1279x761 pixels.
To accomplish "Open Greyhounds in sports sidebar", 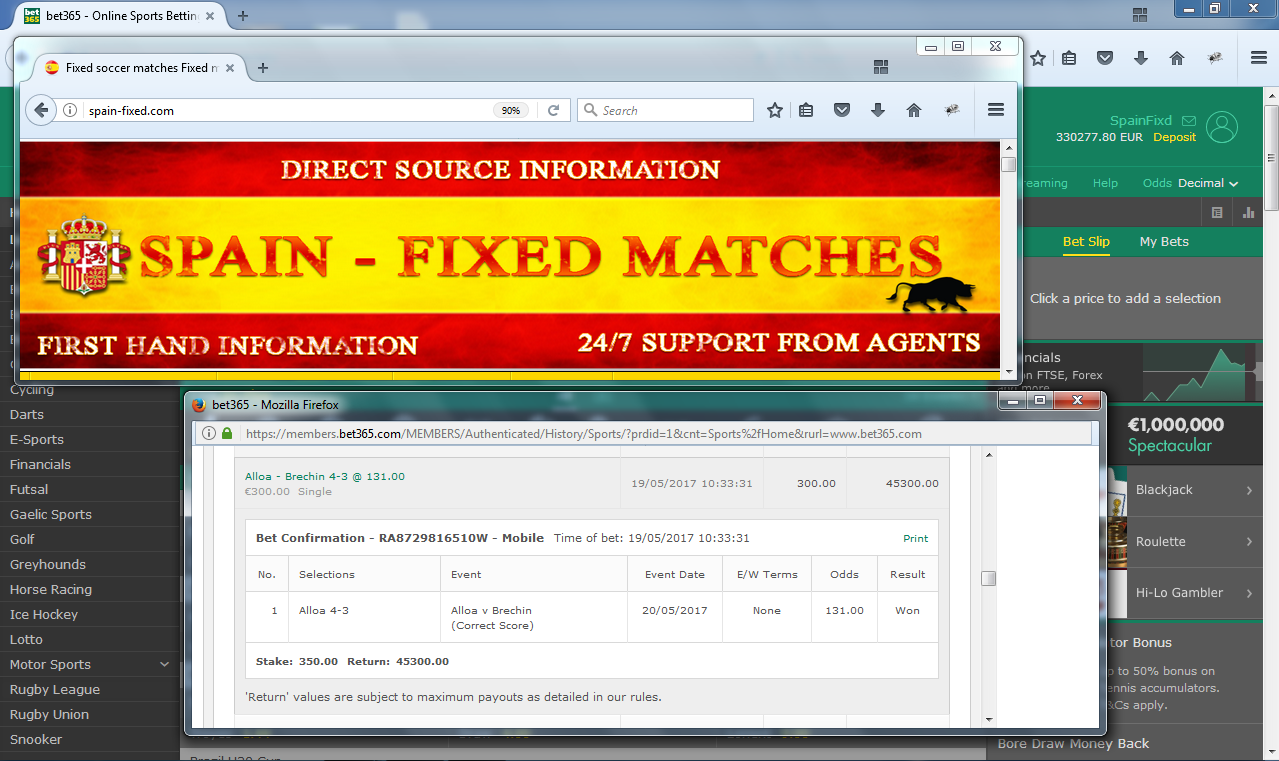I will 48,564.
